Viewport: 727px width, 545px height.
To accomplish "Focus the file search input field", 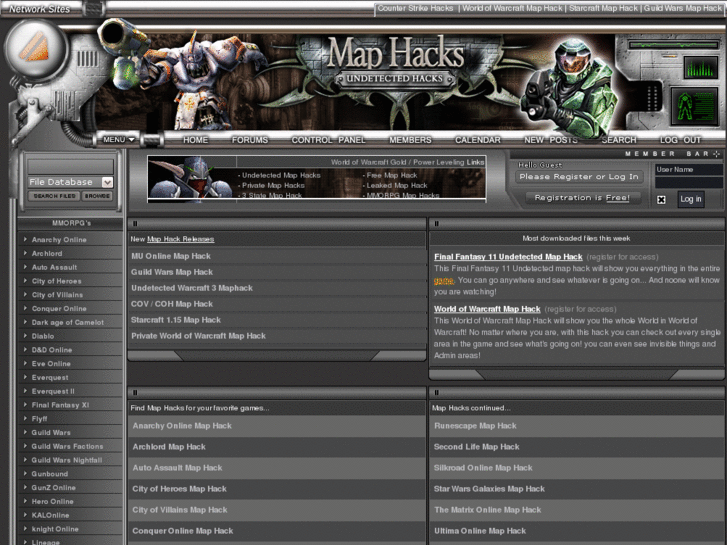I will click(x=70, y=167).
